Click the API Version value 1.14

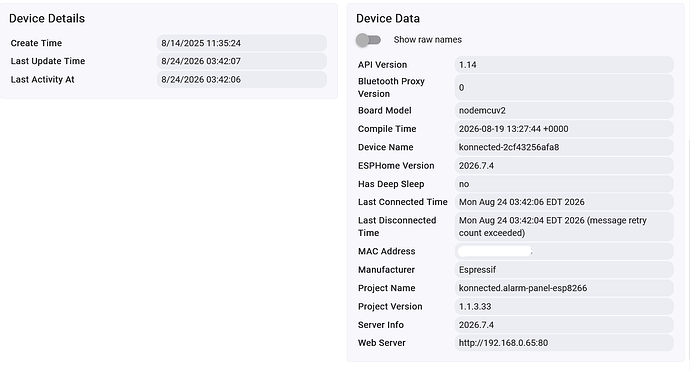[564, 65]
